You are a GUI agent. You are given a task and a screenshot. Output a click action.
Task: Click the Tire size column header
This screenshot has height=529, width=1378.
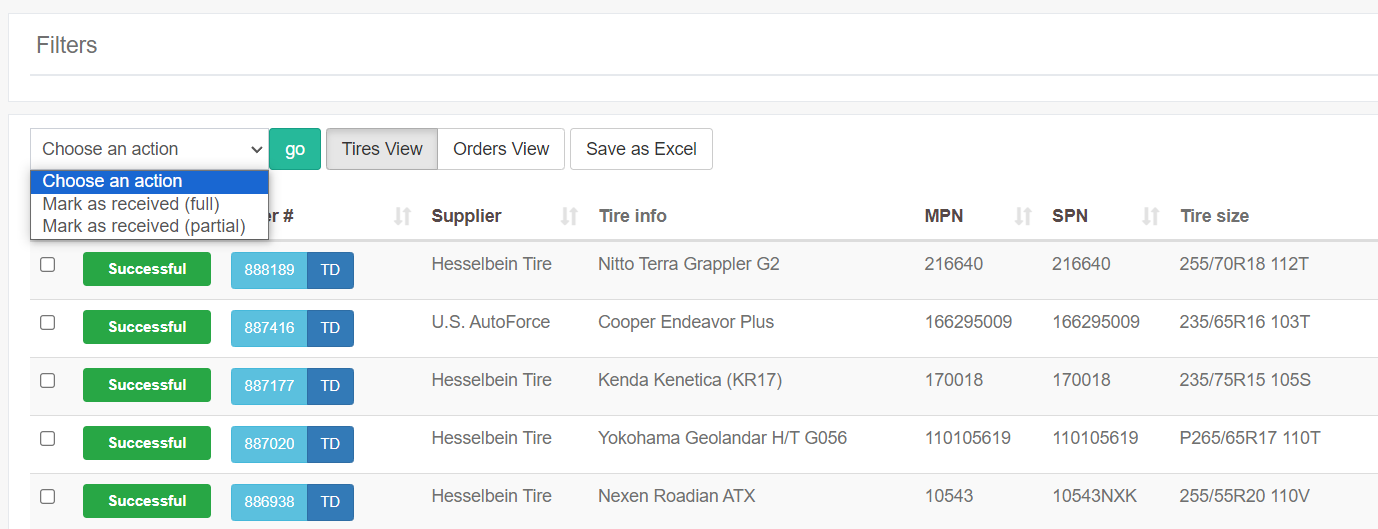pos(1214,216)
